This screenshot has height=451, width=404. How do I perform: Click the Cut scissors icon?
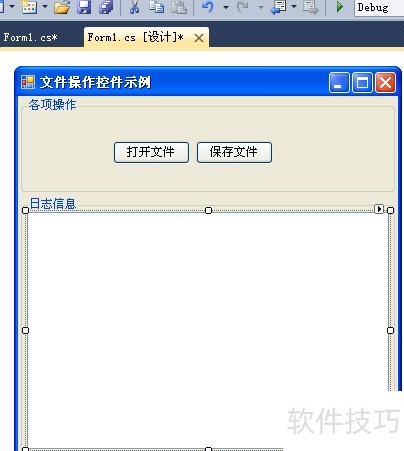(134, 7)
